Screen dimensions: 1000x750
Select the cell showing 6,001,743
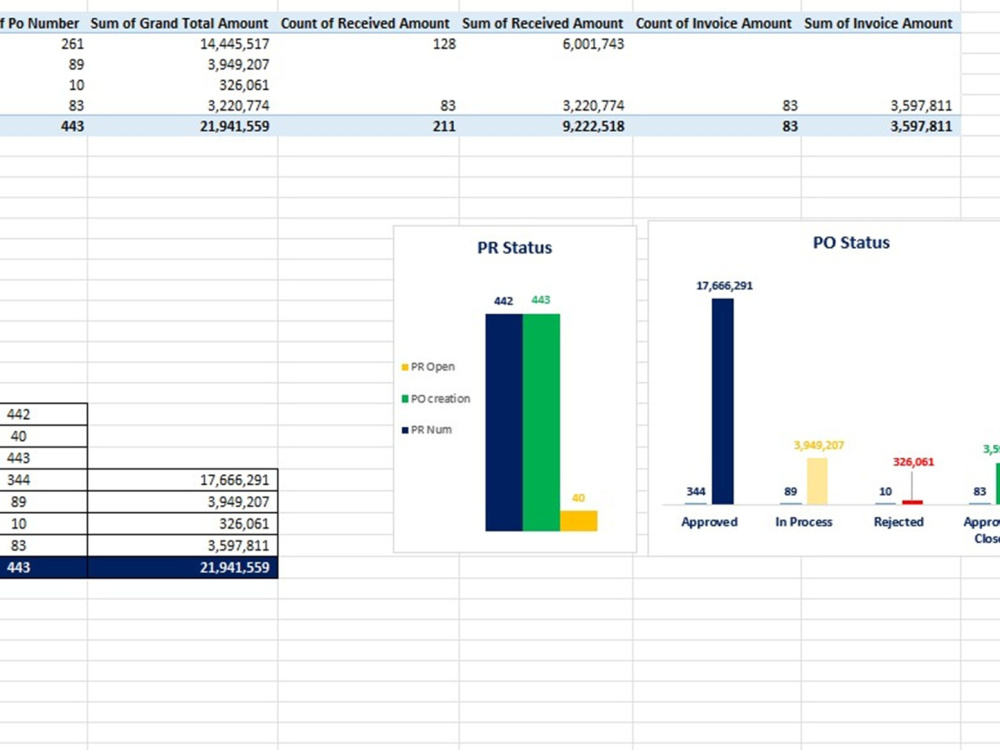click(x=546, y=44)
